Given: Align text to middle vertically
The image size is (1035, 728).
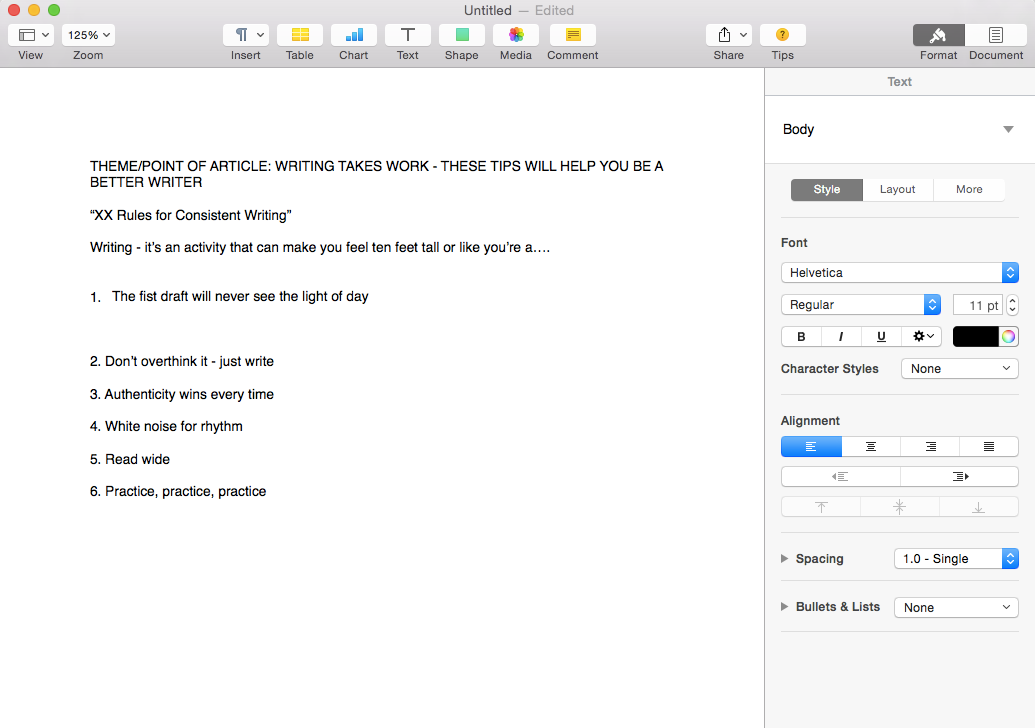Looking at the screenshot, I should 900,507.
